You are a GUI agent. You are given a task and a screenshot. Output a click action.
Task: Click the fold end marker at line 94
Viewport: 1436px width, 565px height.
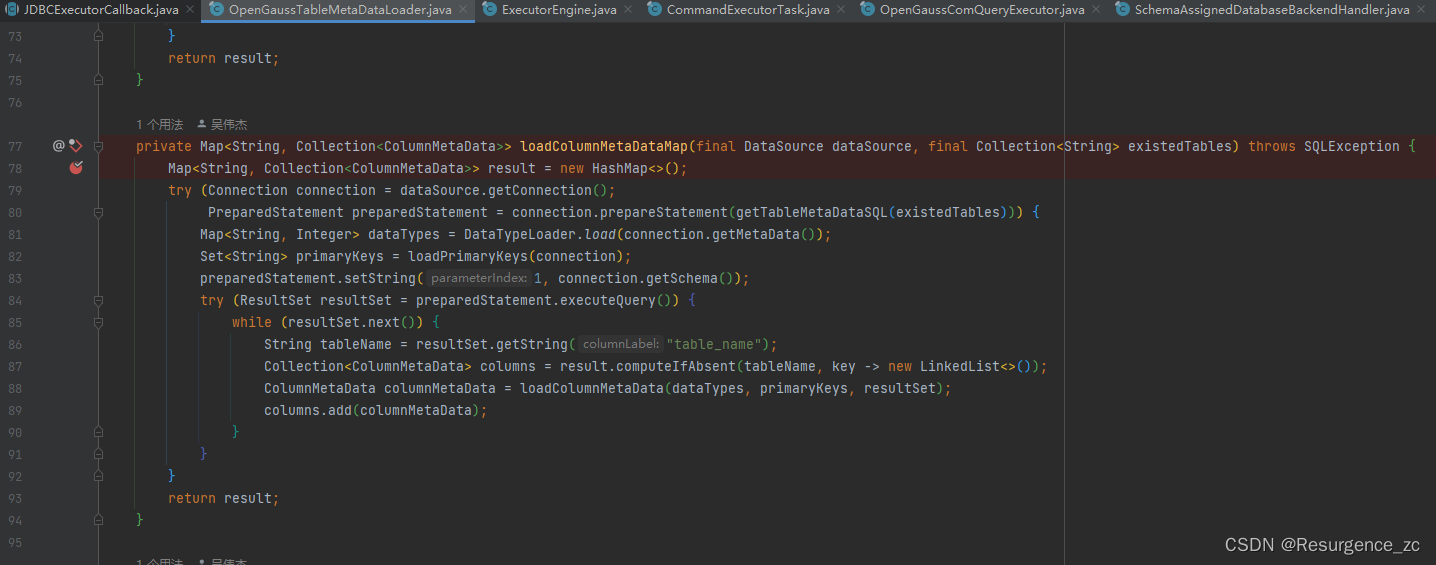(98, 520)
